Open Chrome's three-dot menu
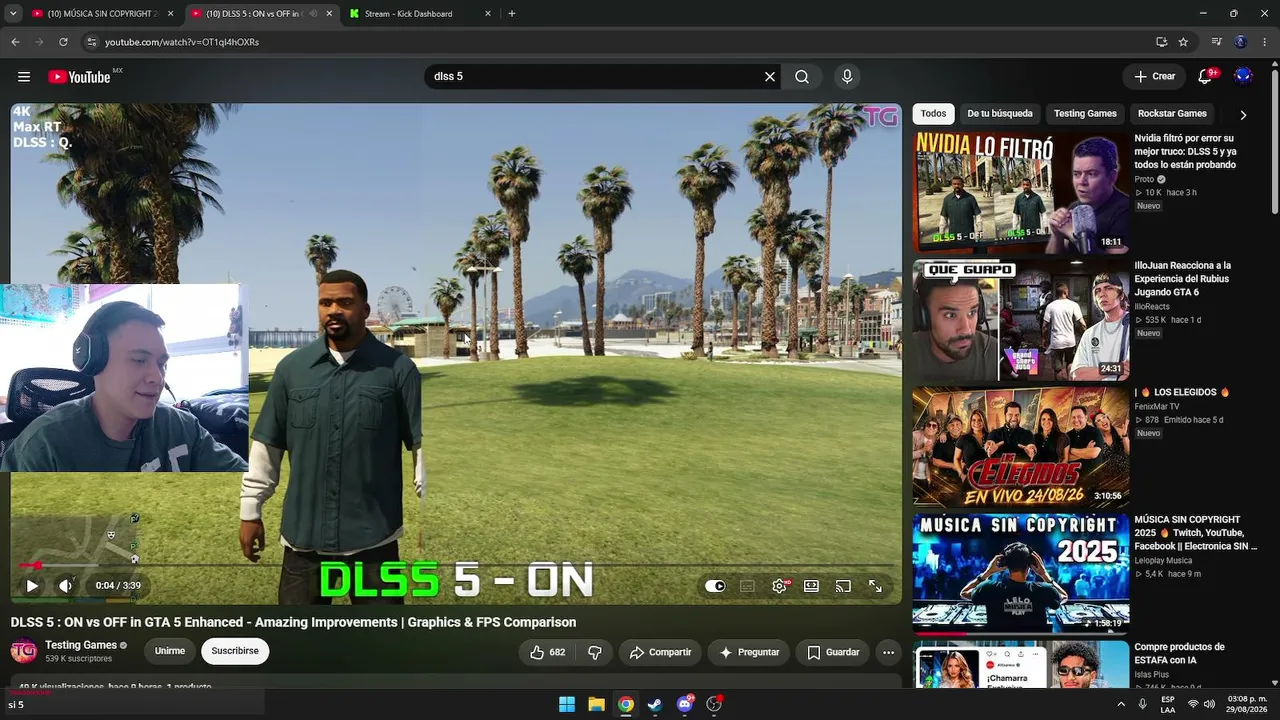1280x720 pixels. [1265, 42]
